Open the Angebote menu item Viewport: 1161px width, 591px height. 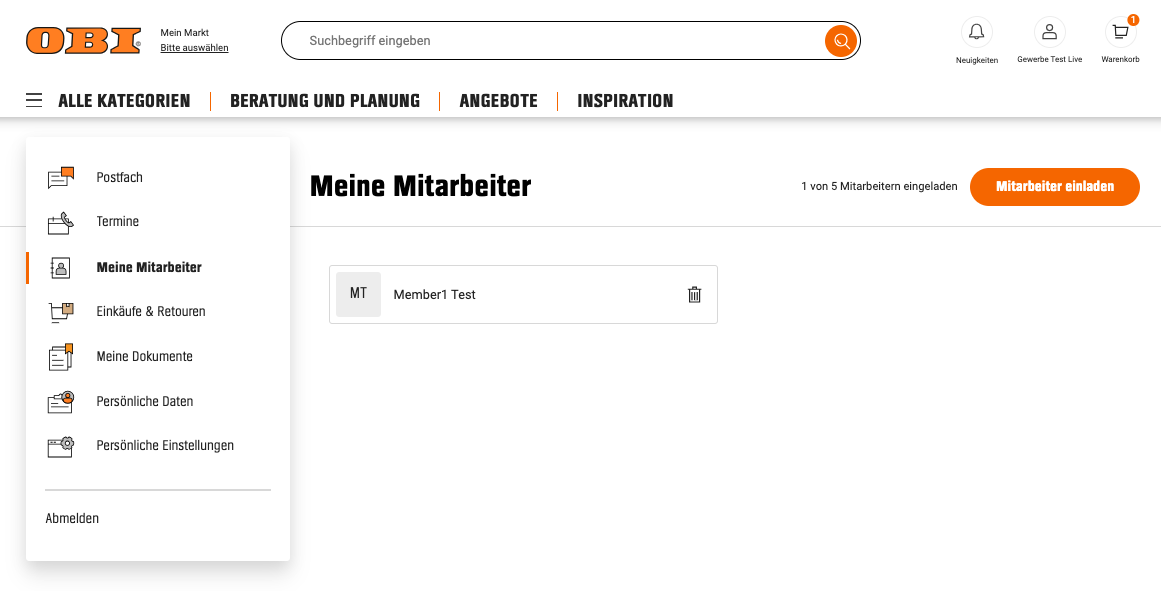(498, 101)
